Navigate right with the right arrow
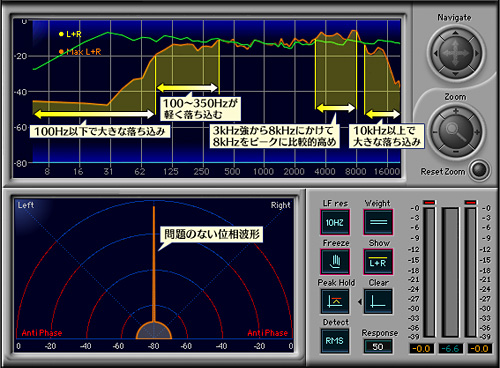 (477, 53)
